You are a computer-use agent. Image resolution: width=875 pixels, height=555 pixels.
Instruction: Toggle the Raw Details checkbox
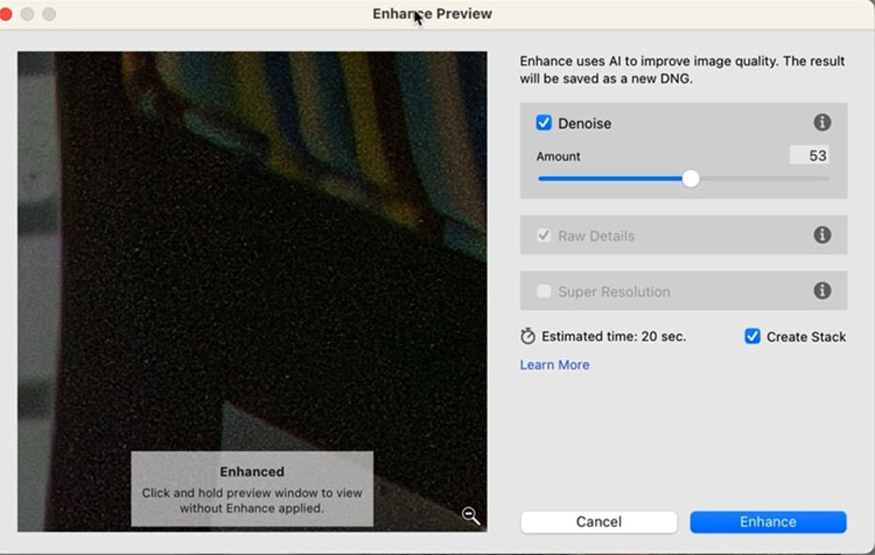[544, 235]
